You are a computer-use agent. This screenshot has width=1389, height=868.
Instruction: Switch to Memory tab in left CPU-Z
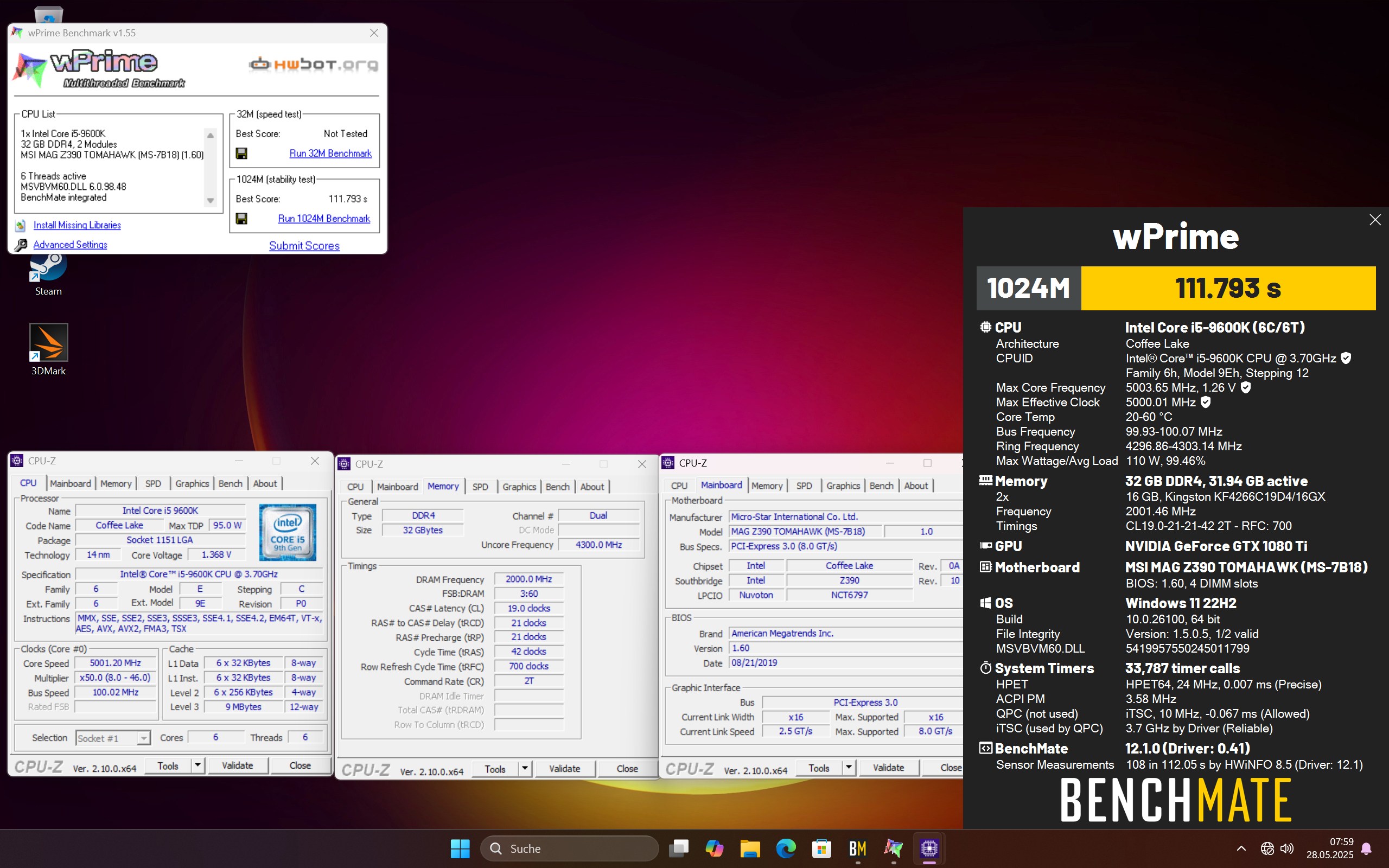[116, 484]
